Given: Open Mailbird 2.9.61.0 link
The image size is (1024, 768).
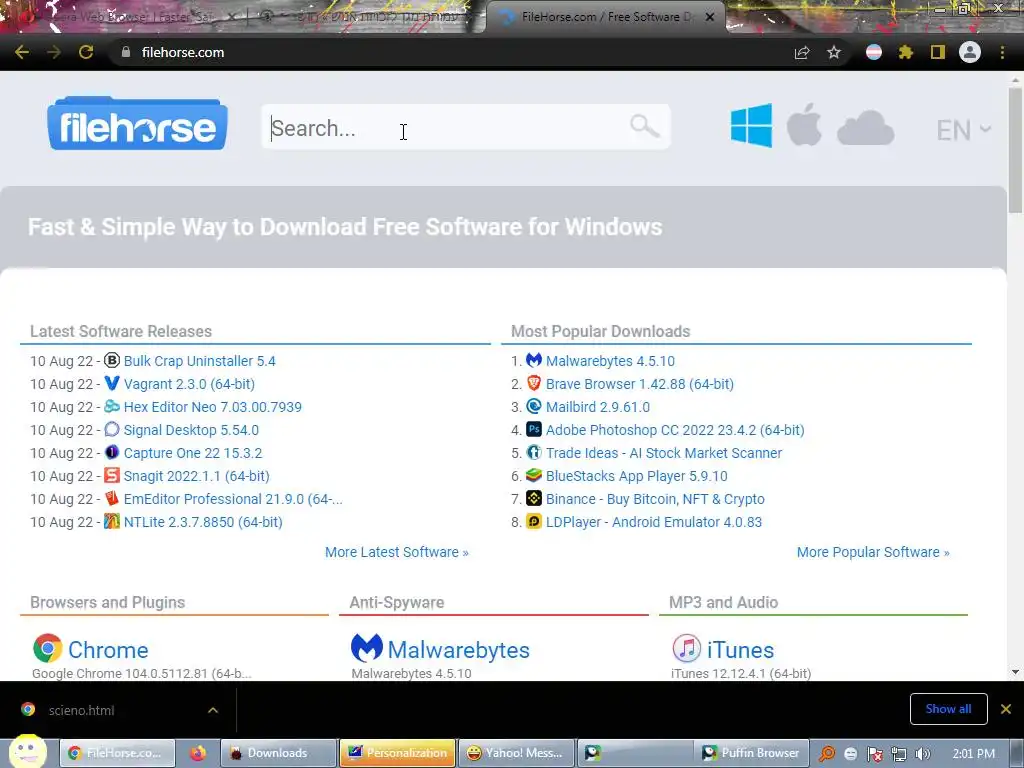Looking at the screenshot, I should click(x=598, y=407).
